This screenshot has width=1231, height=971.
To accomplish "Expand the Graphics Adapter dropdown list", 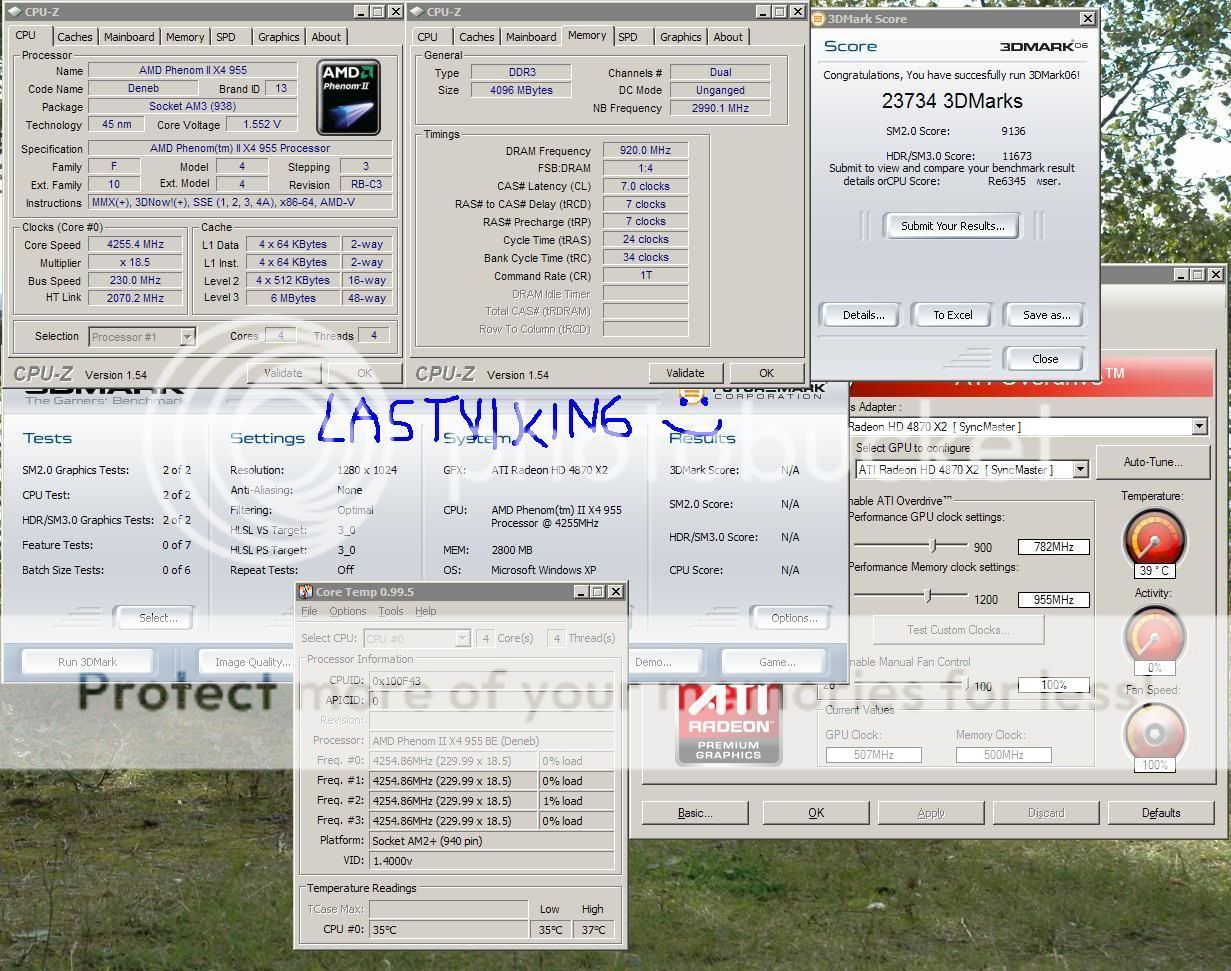I will pyautogui.click(x=1199, y=427).
